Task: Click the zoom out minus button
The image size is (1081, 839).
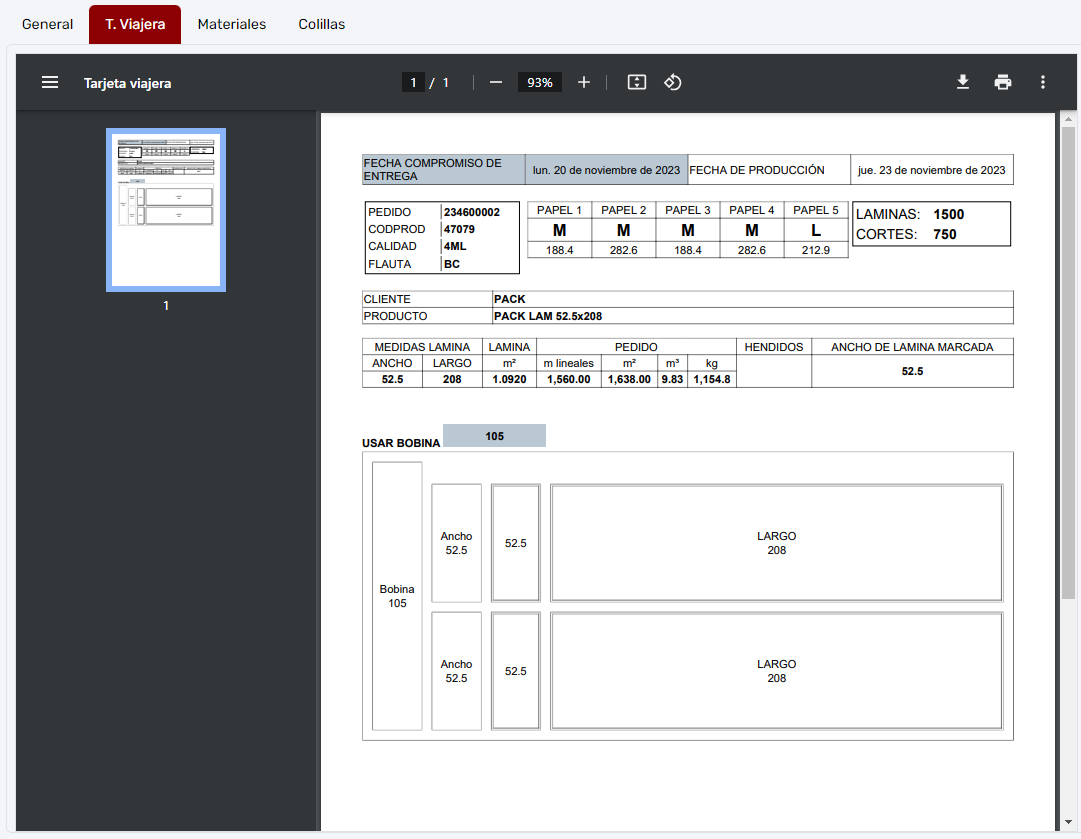Action: click(496, 82)
